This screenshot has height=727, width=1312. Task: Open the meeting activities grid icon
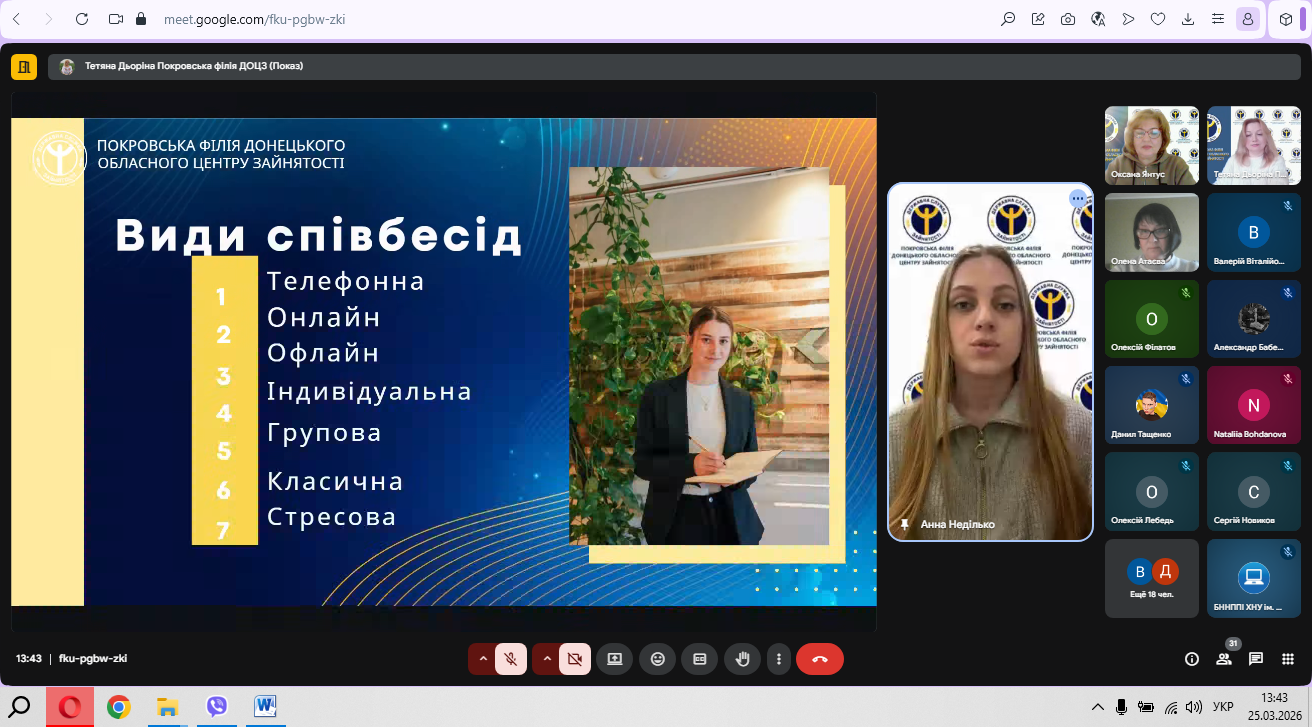pos(1288,659)
